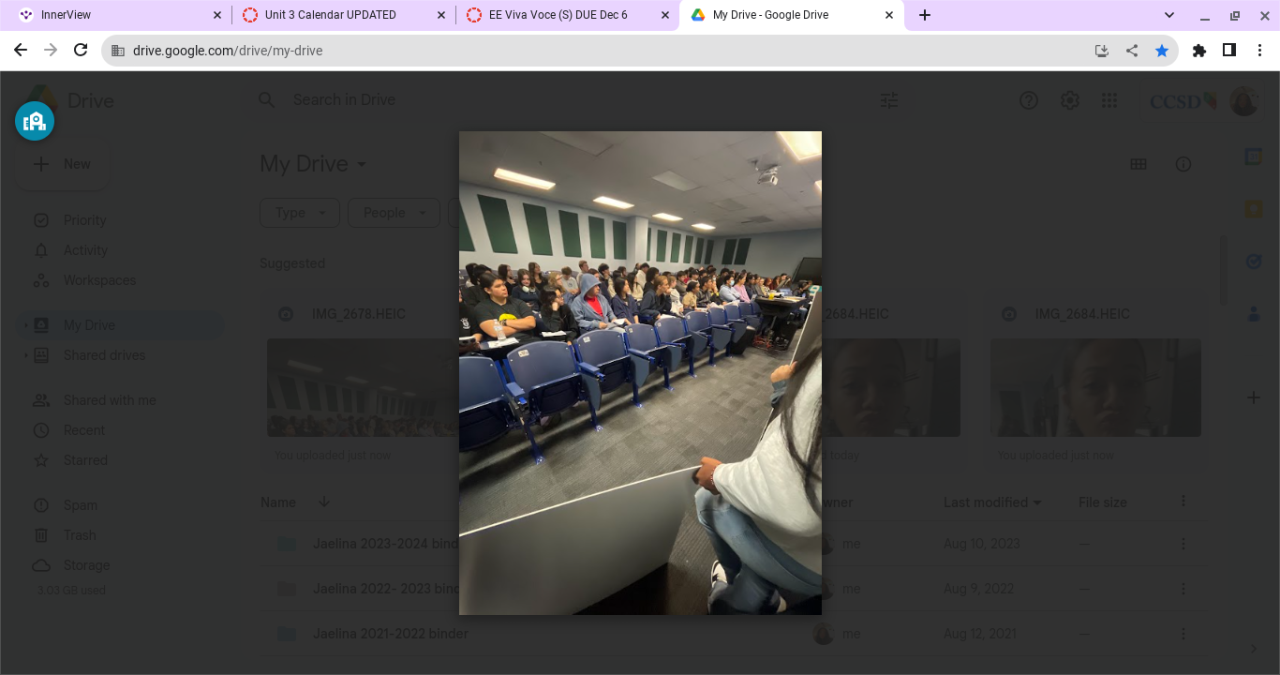Toggle sort direction arrow next to Name
The image size is (1280, 675).
pyautogui.click(x=324, y=502)
